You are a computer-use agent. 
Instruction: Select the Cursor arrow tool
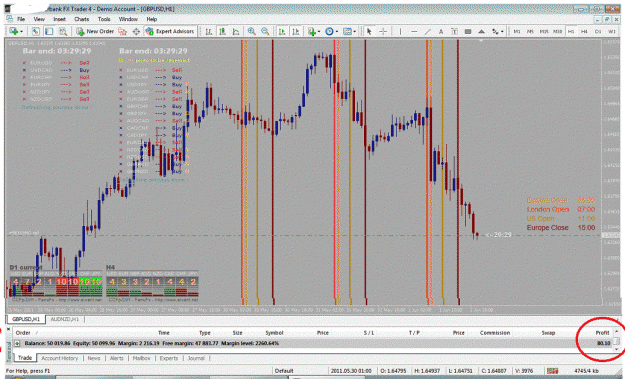(x=369, y=31)
